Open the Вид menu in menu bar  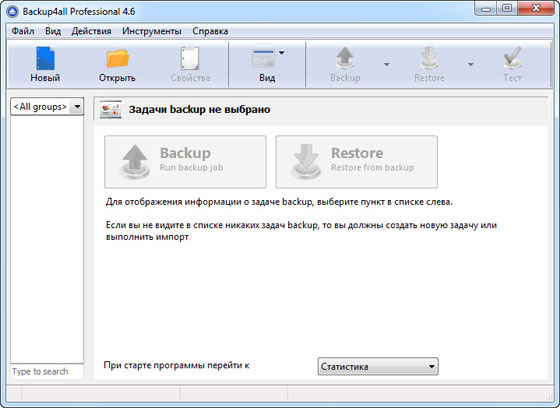click(53, 31)
